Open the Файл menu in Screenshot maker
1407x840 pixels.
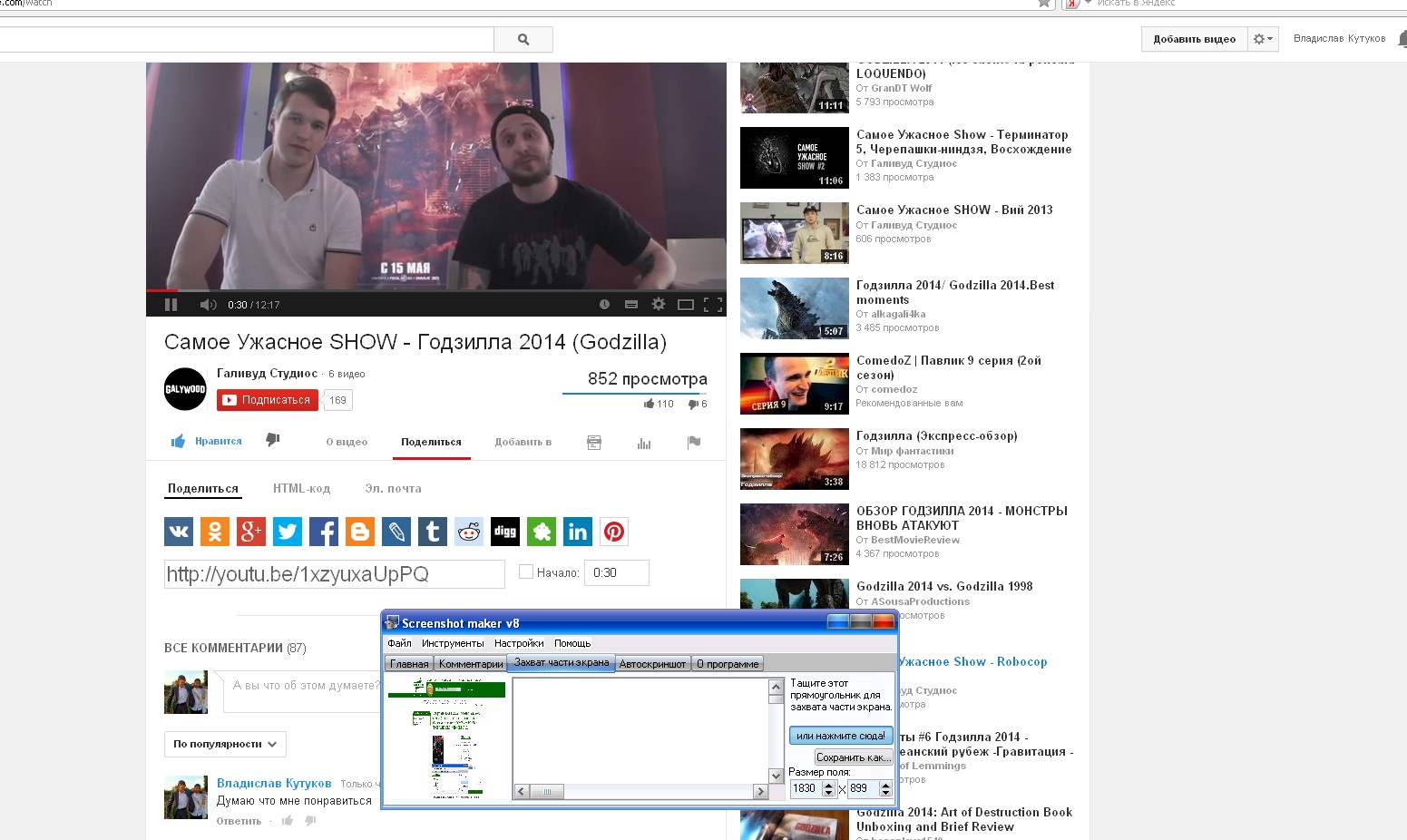[x=399, y=643]
